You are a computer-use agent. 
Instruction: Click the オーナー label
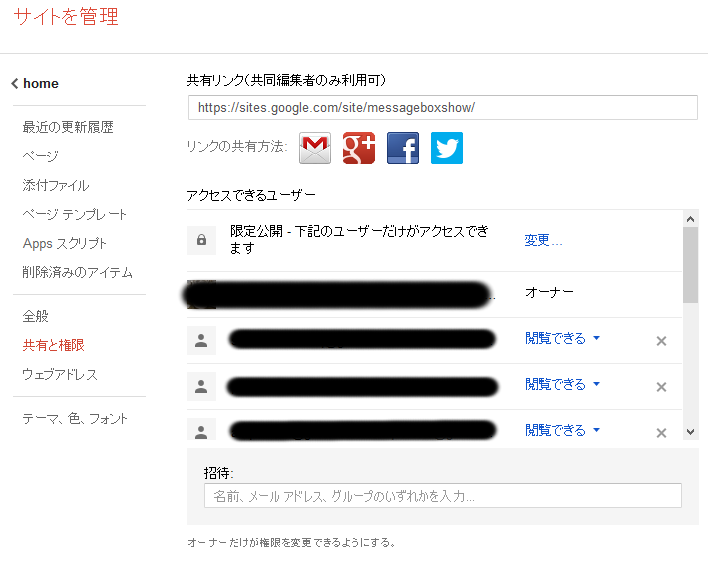(549, 292)
